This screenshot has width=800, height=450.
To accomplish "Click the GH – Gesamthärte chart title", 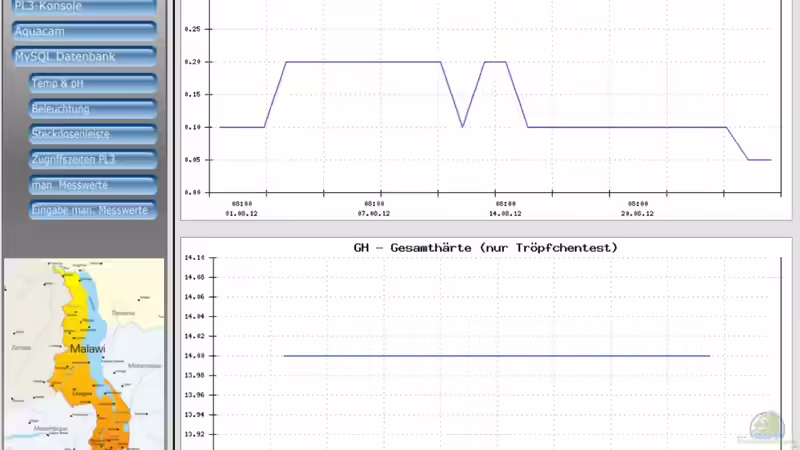I will (x=485, y=247).
